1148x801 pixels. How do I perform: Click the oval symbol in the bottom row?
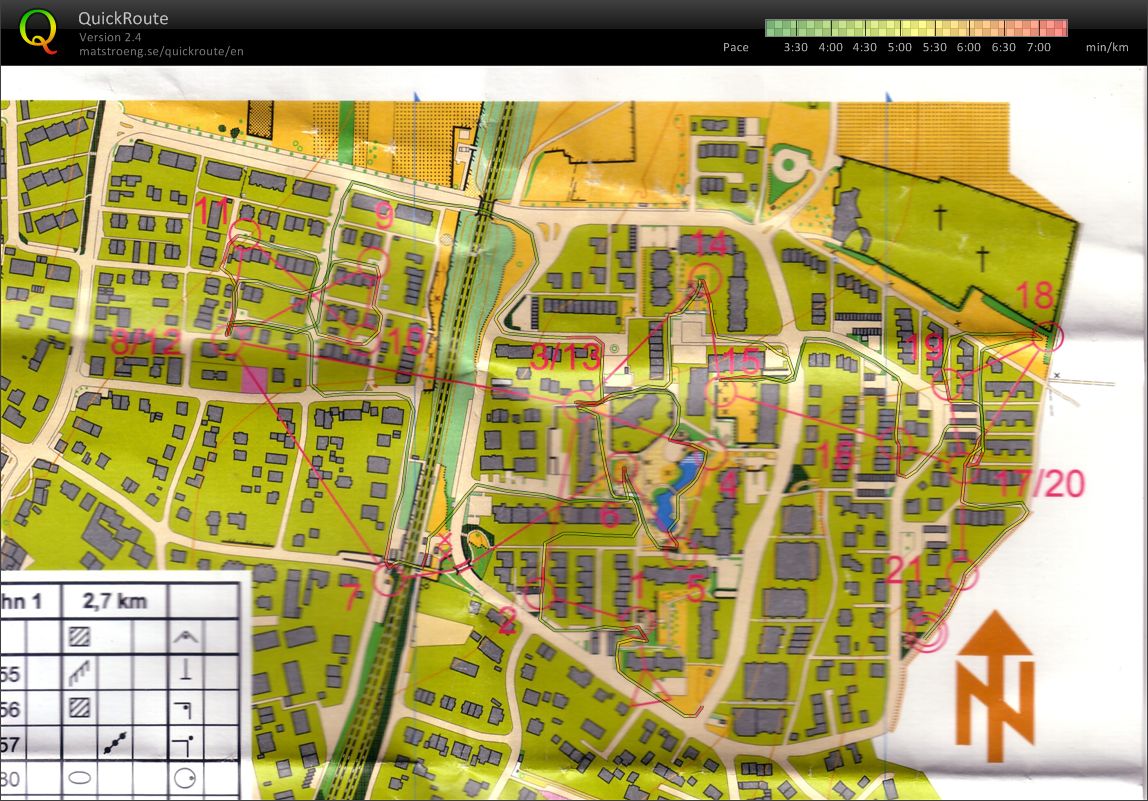click(79, 778)
